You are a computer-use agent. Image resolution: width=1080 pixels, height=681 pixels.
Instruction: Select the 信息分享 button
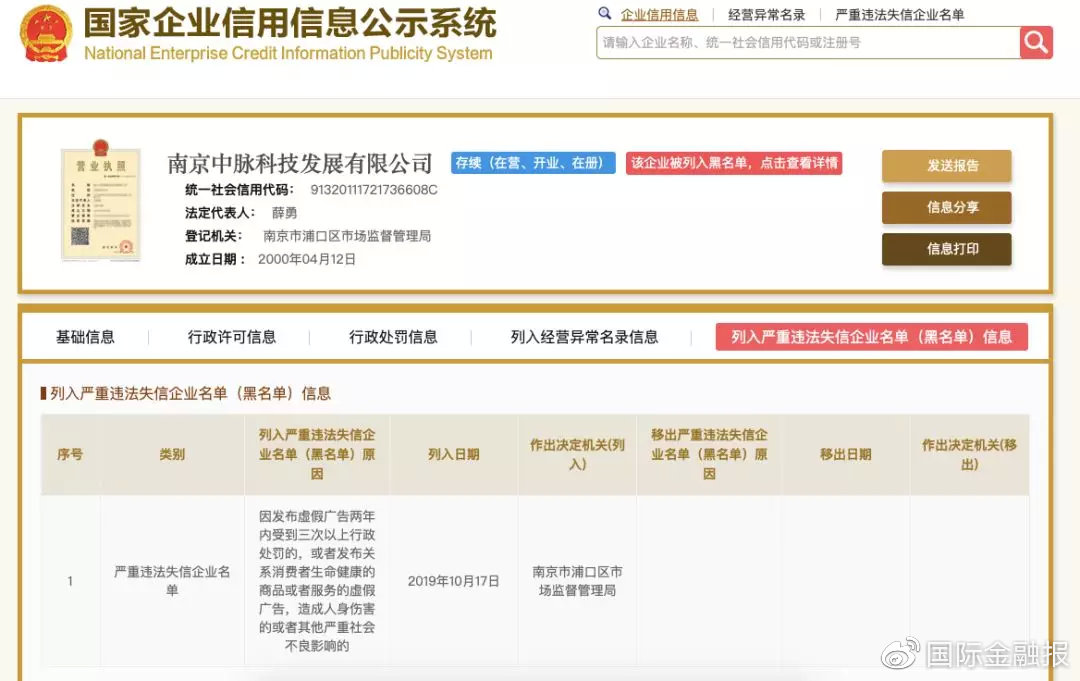pos(945,208)
